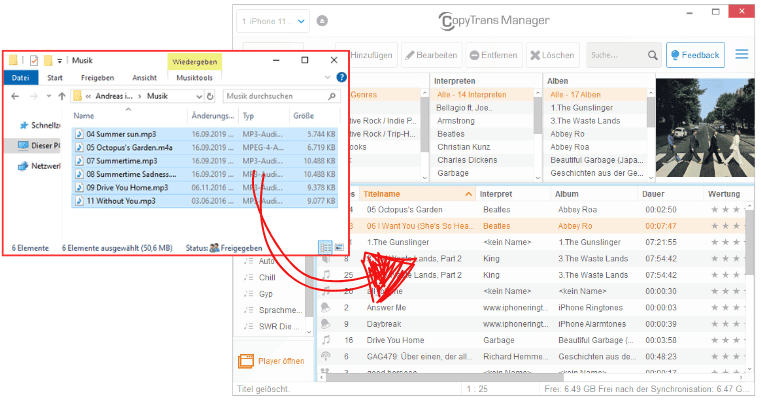This screenshot has height=400, width=761.
Task: Select the file '05 Octopus's Garden.m4a'
Action: point(204,148)
